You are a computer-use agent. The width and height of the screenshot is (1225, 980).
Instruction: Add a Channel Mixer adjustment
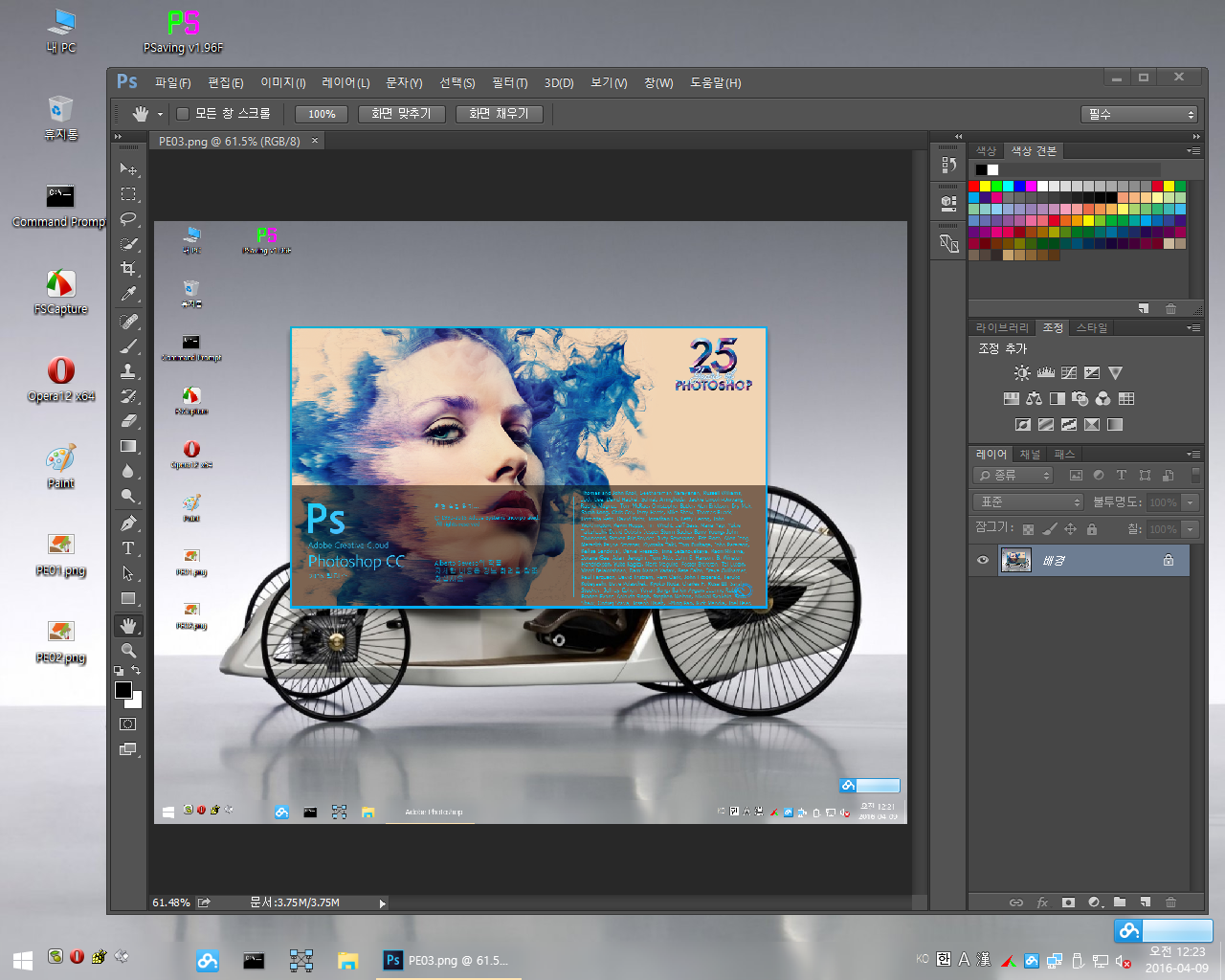coord(1102,398)
